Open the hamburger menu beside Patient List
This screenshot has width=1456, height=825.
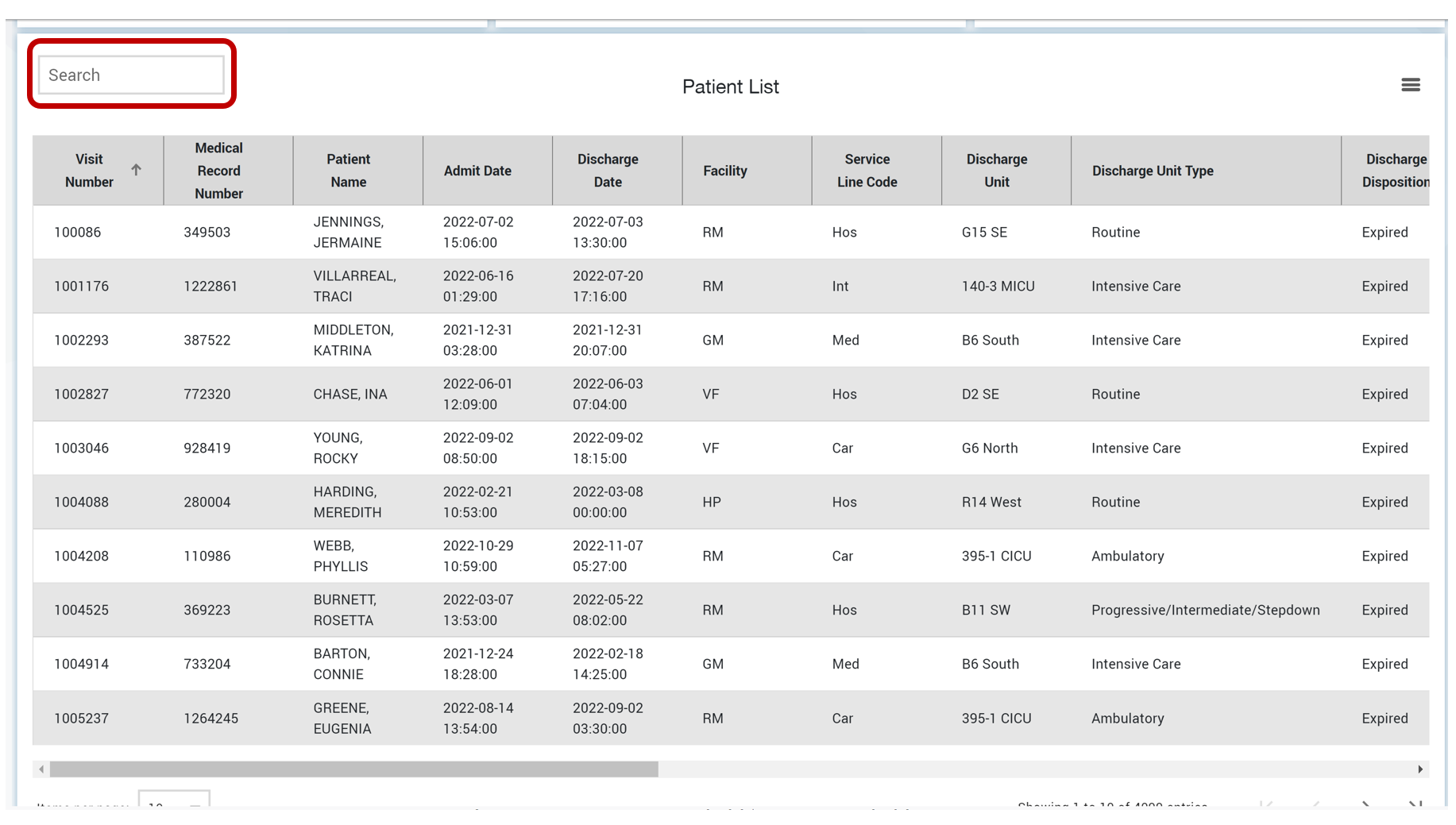[1410, 85]
